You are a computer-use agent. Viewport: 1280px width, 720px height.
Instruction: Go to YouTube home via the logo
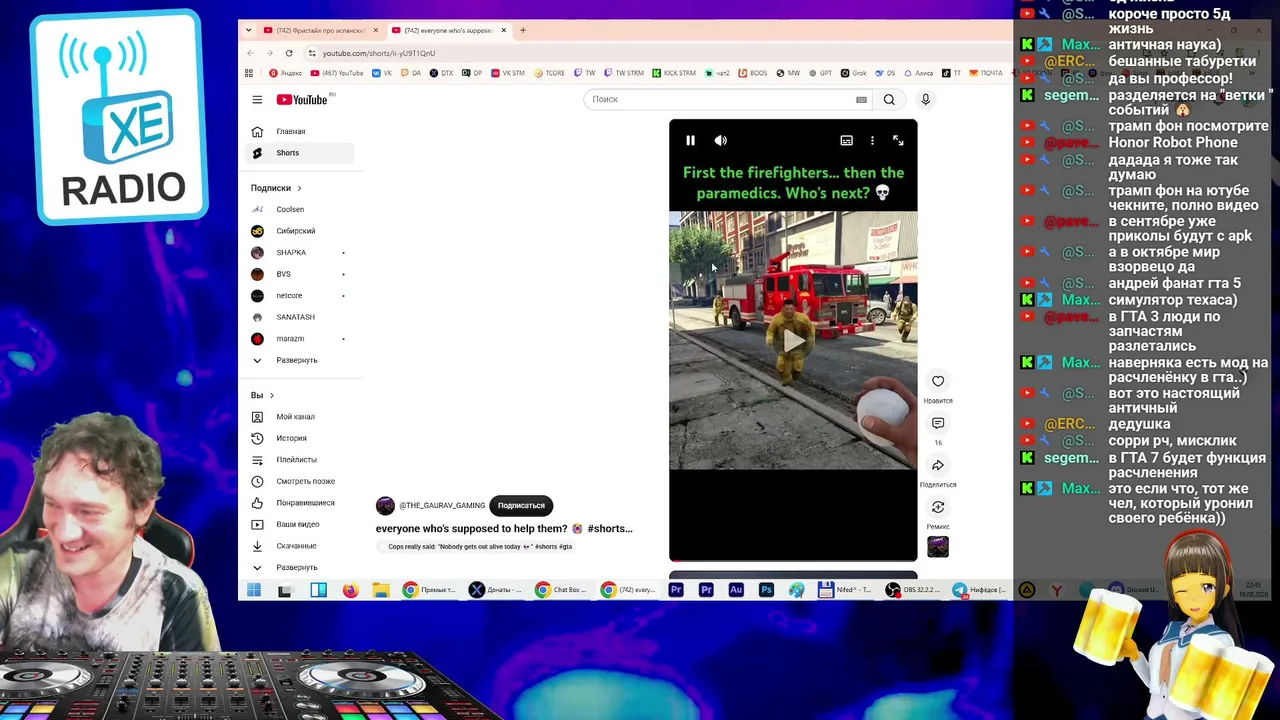(x=303, y=99)
